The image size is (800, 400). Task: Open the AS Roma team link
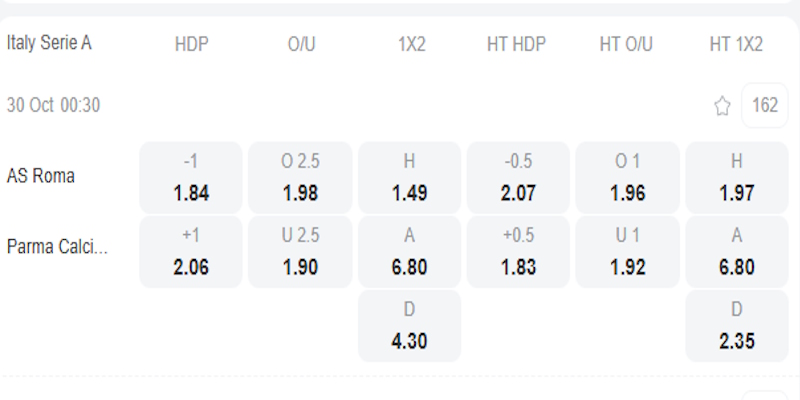tap(41, 176)
